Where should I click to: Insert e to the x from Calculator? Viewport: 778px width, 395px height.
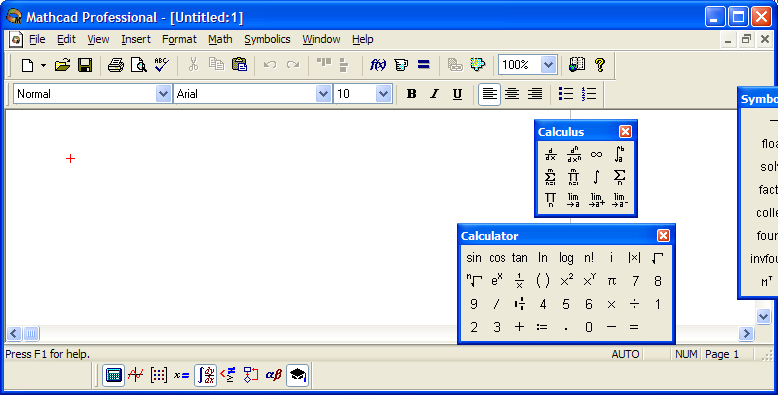pos(497,281)
